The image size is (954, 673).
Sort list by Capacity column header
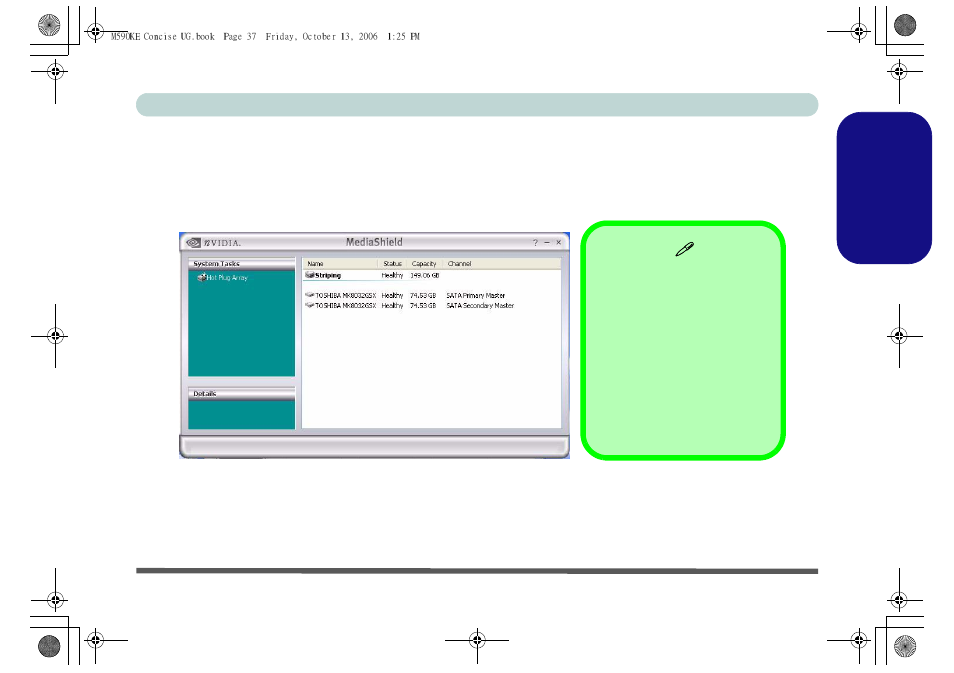(x=424, y=263)
